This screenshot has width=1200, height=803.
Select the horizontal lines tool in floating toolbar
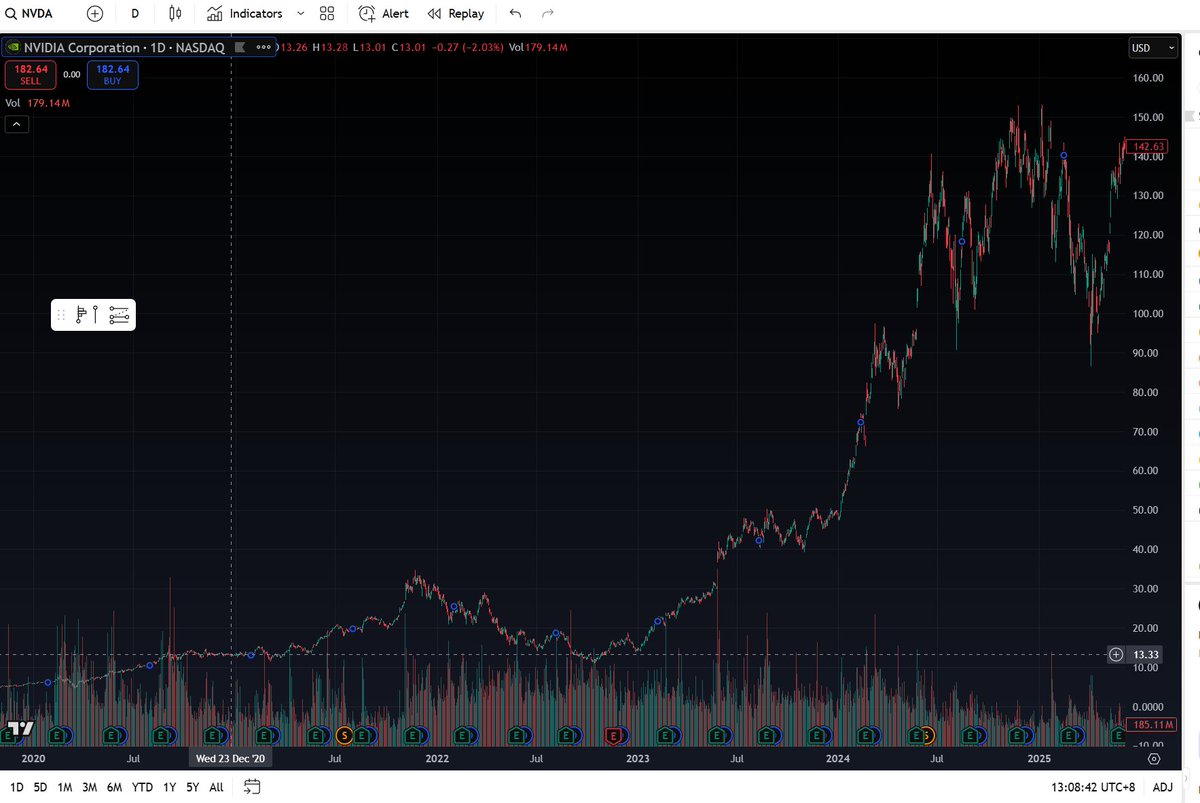119,315
